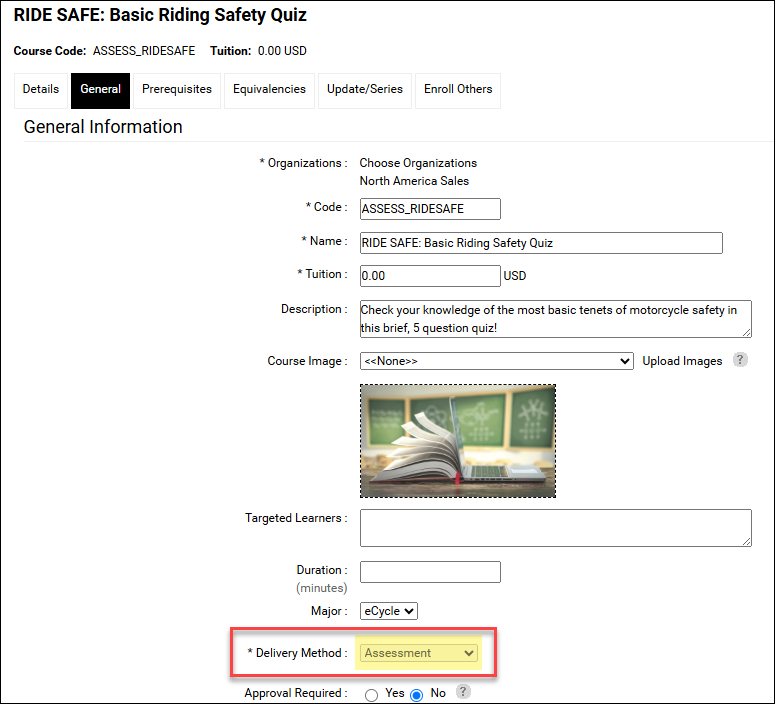Select Yes for Approval Required
Viewport: 775px width, 704px height.
pos(372,695)
